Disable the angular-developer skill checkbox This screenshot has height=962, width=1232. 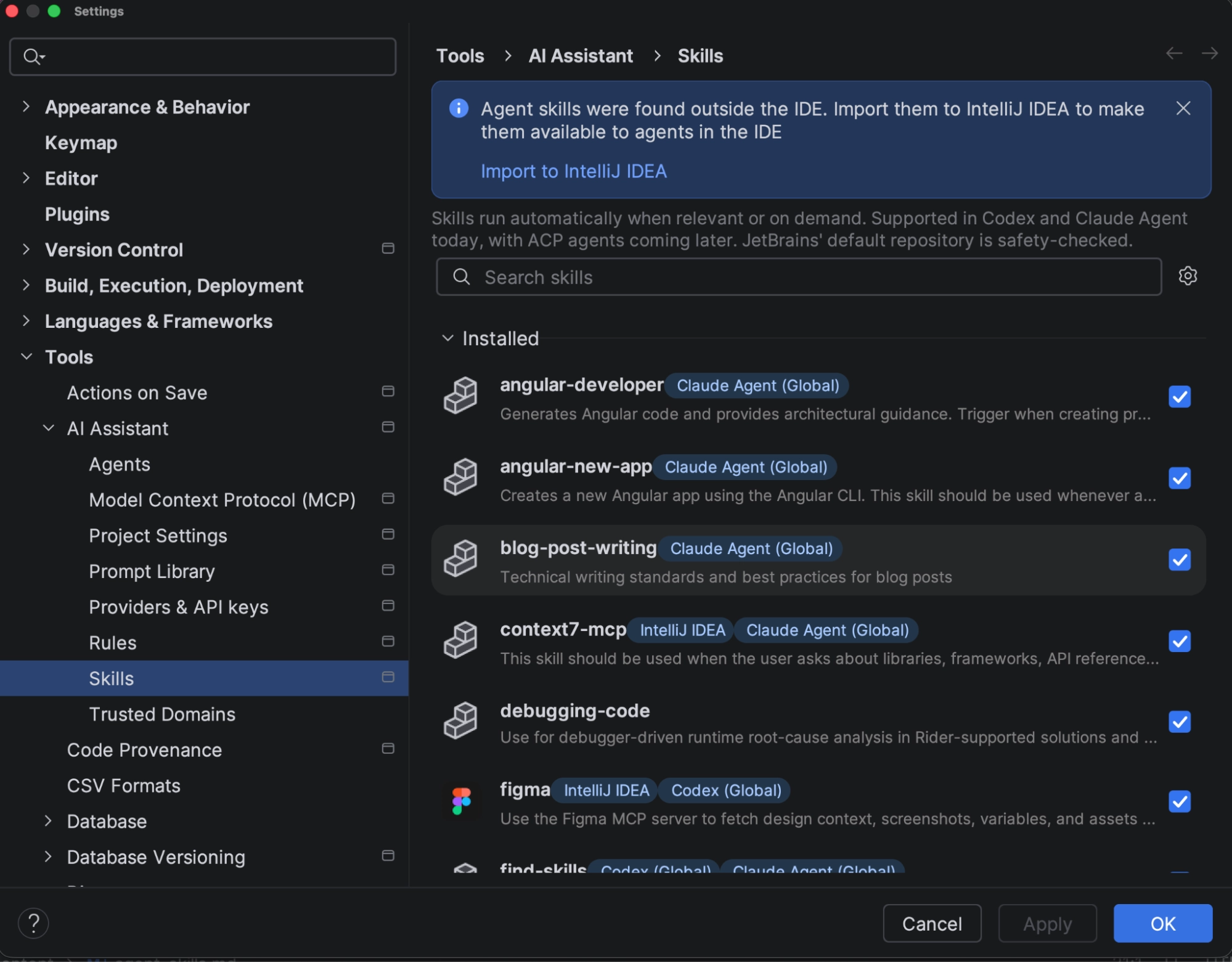[x=1180, y=397]
